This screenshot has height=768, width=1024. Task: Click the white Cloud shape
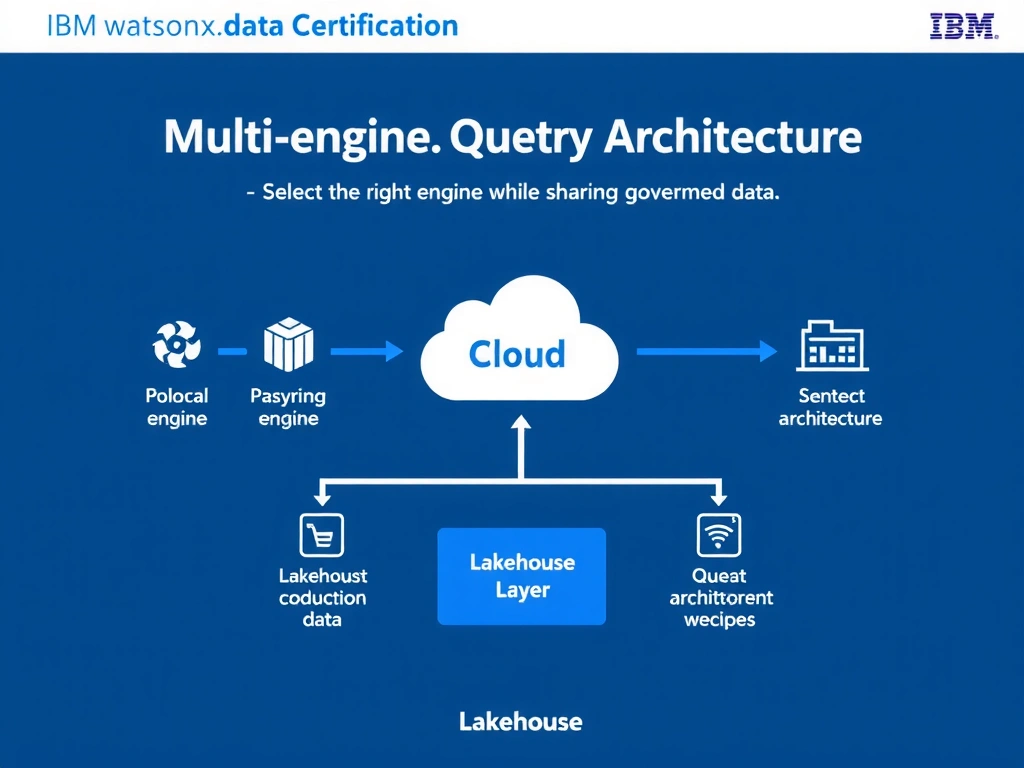[x=519, y=339]
